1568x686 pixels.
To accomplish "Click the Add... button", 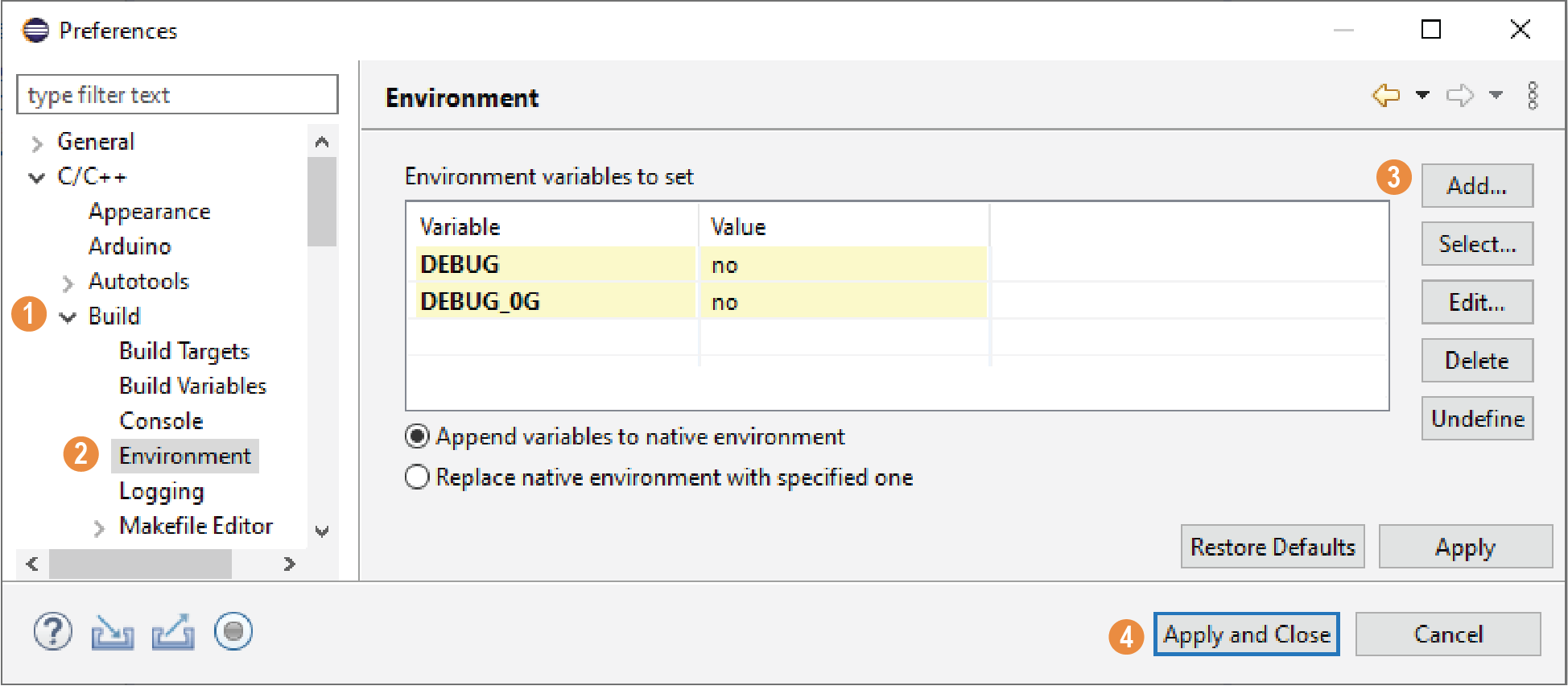I will pos(1476,186).
